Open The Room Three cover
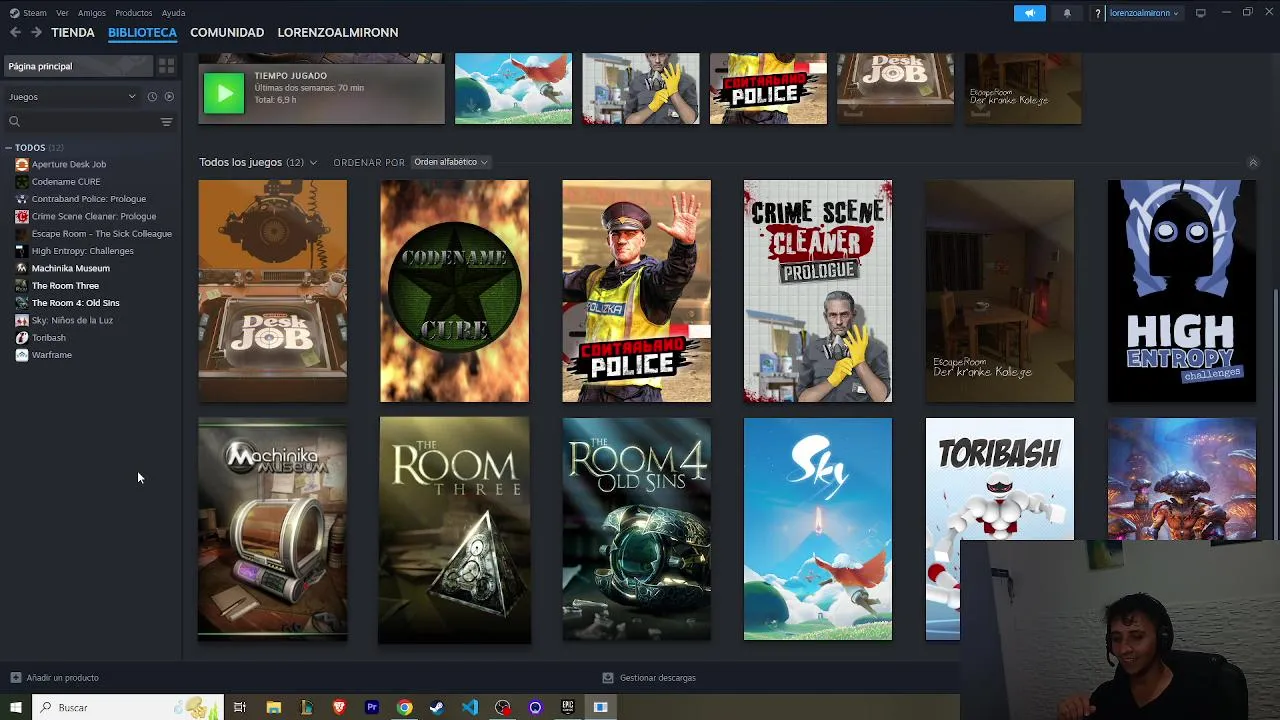The width and height of the screenshot is (1280, 720). 454,529
